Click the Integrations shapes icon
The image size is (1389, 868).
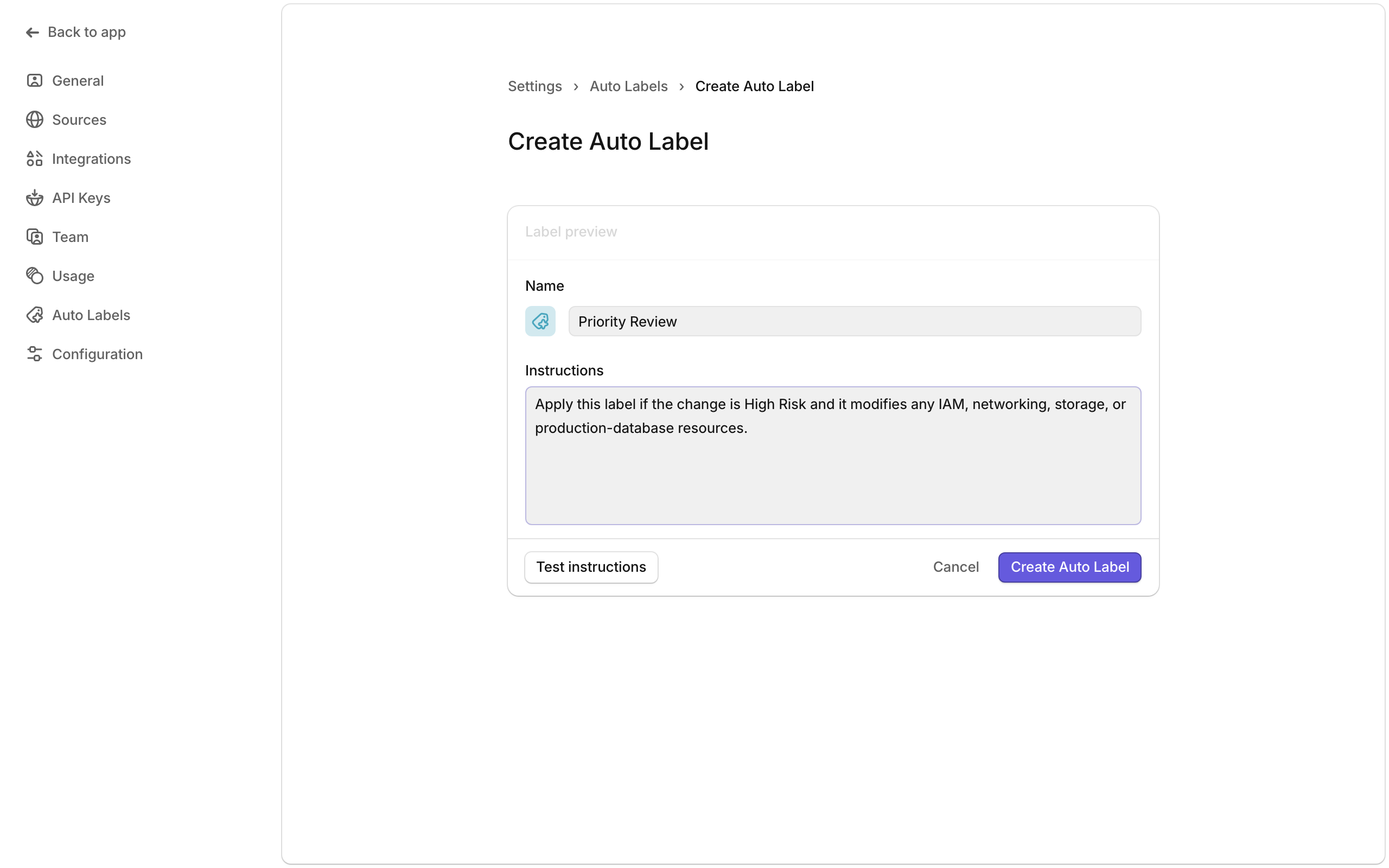[34, 159]
